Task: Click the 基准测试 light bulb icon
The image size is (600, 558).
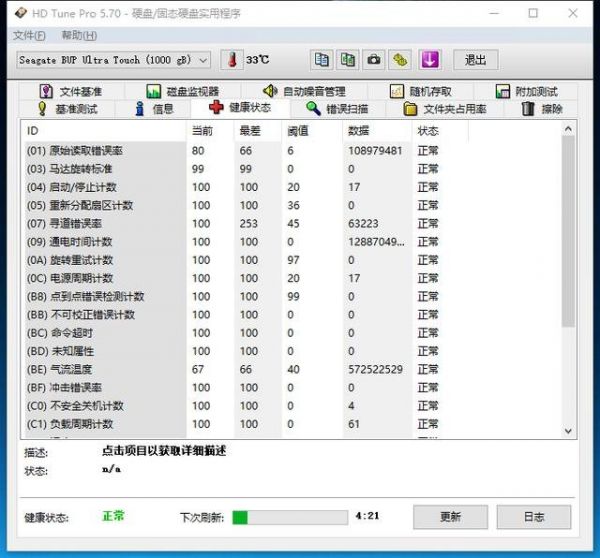Action: (42, 109)
